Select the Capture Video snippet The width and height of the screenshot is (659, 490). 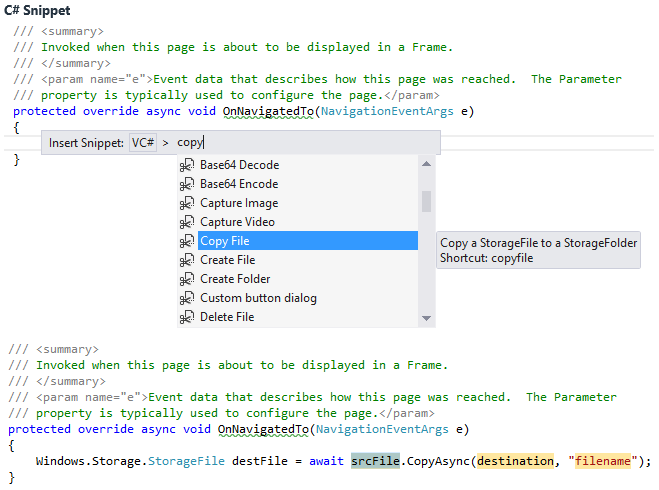tap(237, 222)
